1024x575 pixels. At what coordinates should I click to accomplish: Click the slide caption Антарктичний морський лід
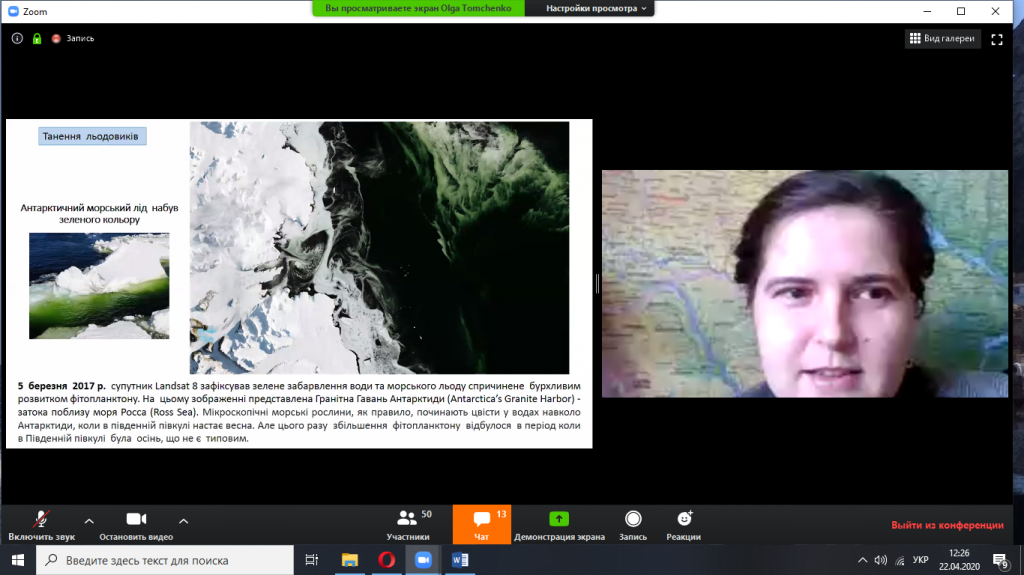[99, 214]
